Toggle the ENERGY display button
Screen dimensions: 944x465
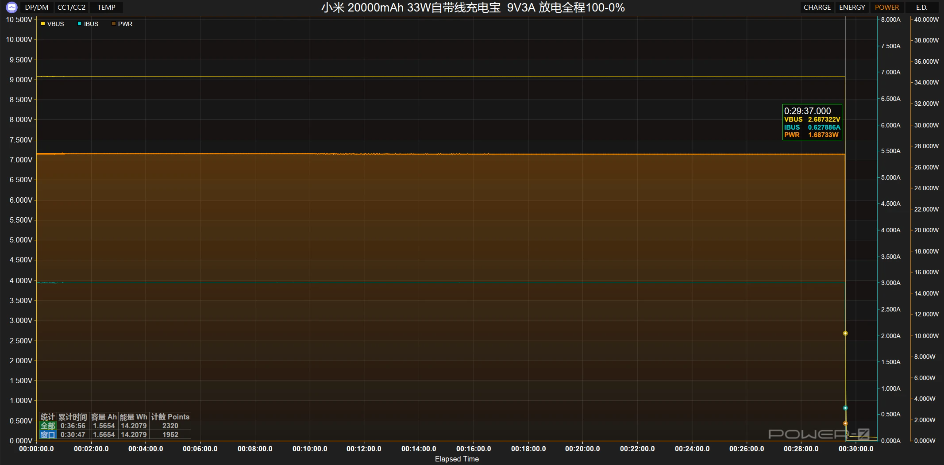click(x=853, y=8)
